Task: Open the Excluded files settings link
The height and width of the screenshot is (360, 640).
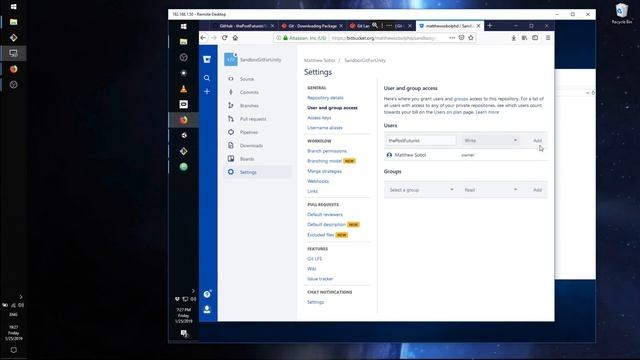Action: click(x=321, y=235)
